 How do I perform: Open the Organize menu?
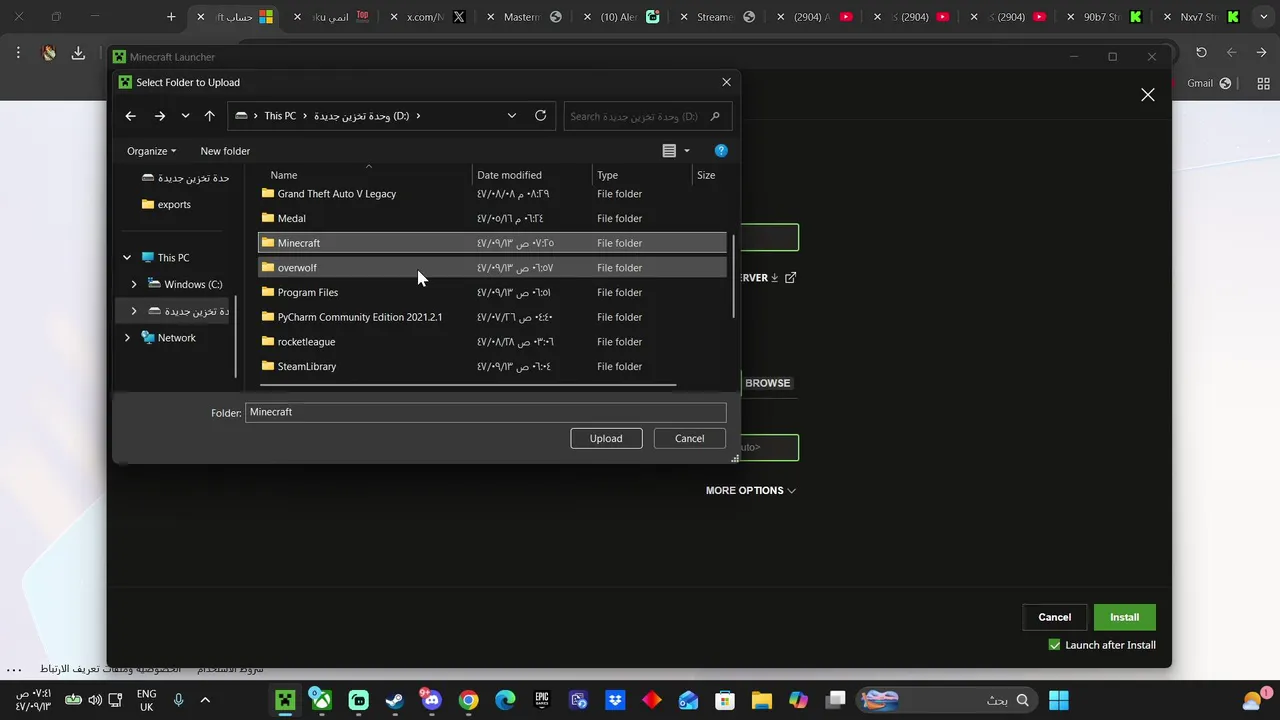(151, 151)
